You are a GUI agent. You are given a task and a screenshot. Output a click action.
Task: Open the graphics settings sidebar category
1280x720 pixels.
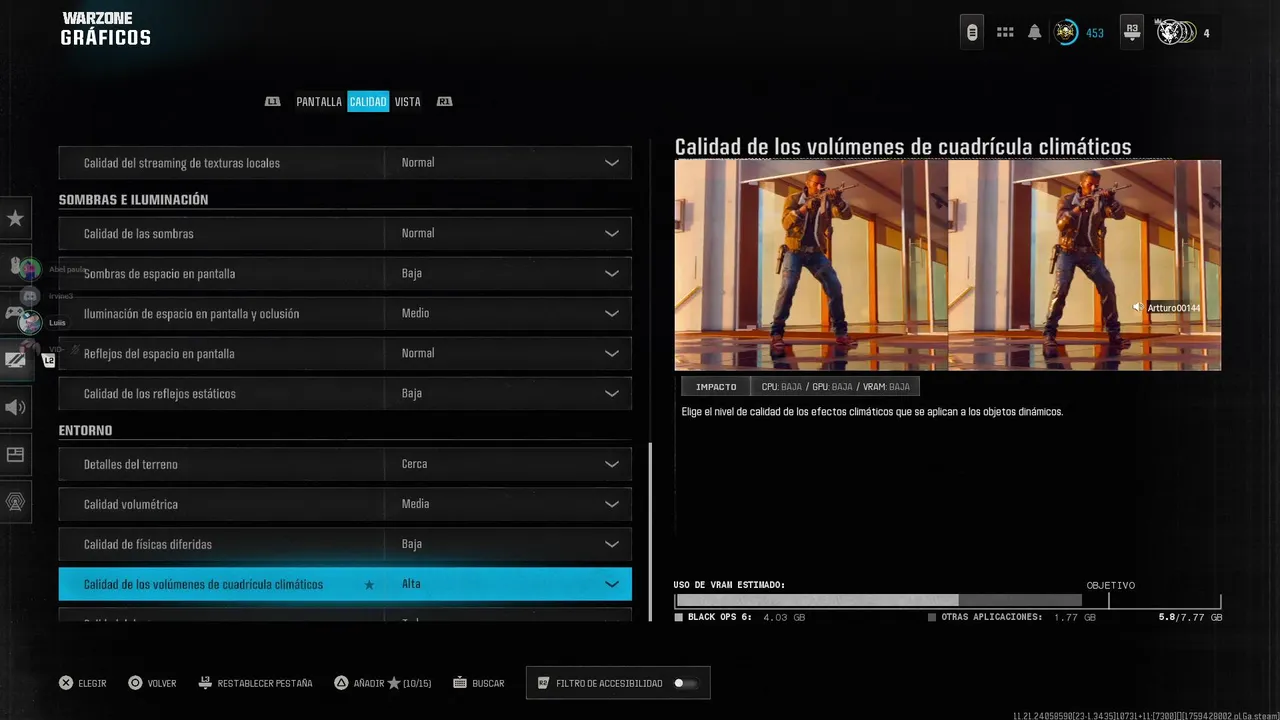tap(16, 360)
